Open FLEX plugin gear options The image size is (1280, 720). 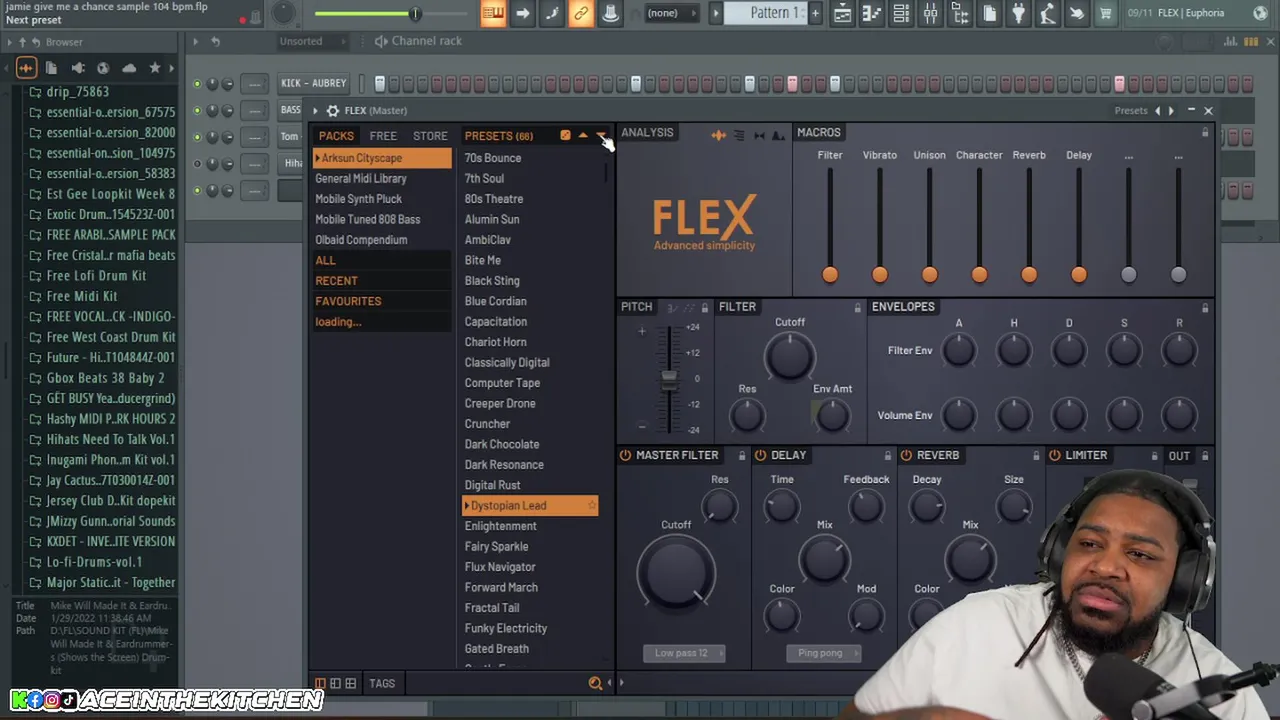(x=333, y=111)
